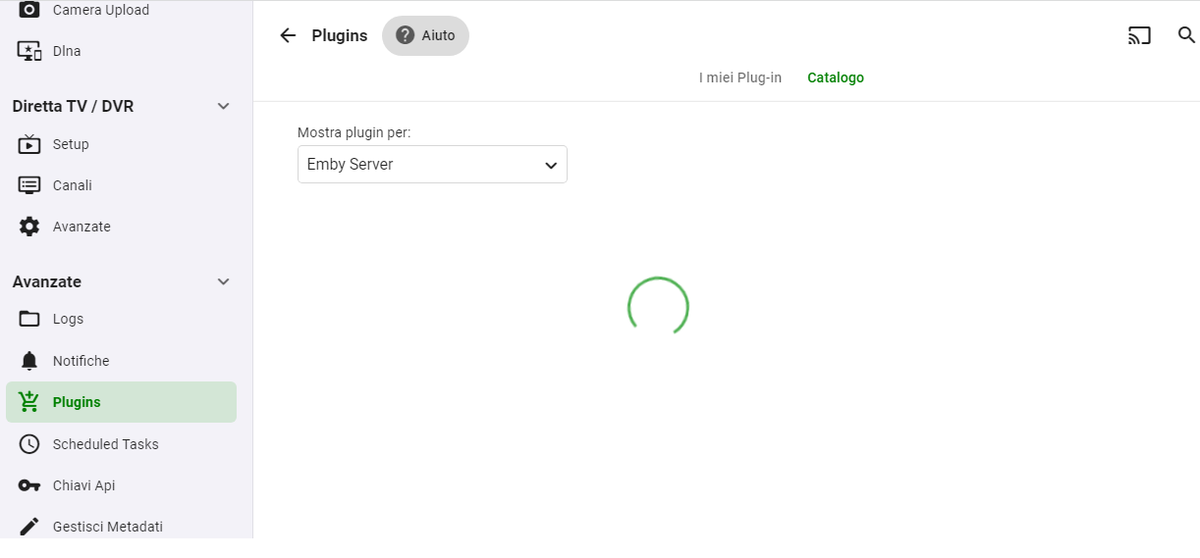1200x558 pixels.
Task: Click the Canali channels icon
Action: [x=30, y=185]
